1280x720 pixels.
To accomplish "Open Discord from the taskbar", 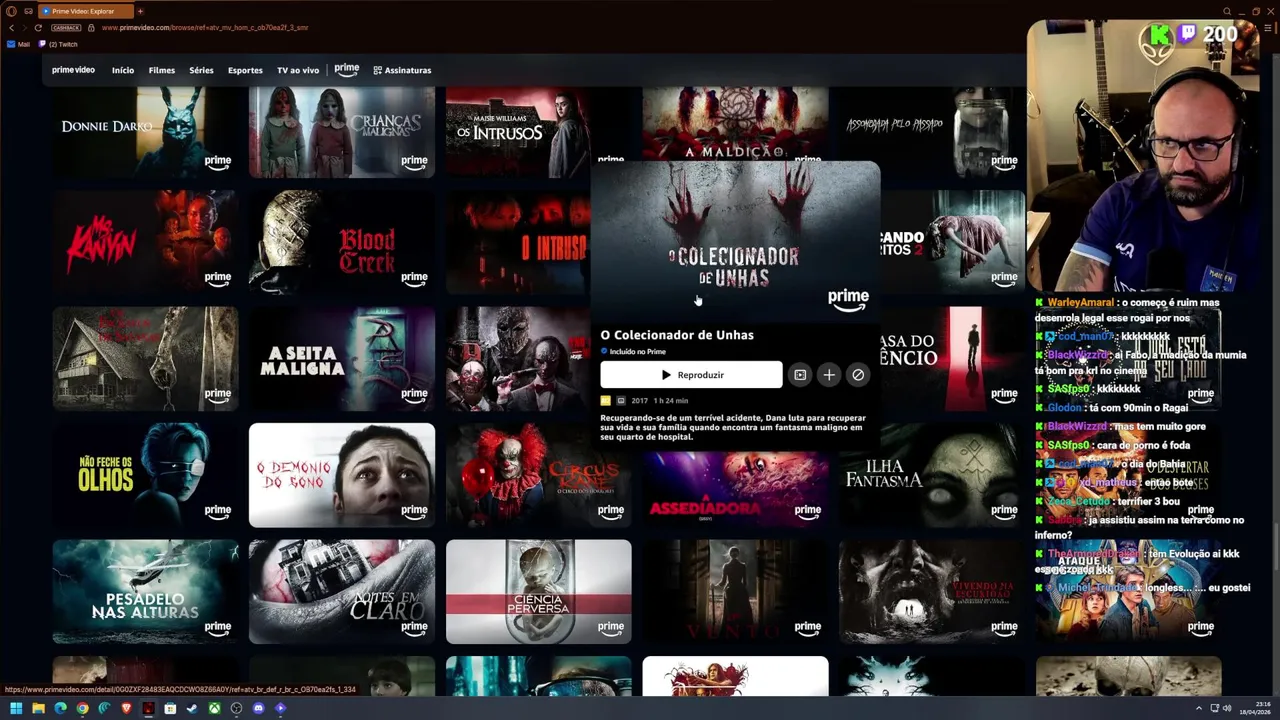I will [x=258, y=708].
